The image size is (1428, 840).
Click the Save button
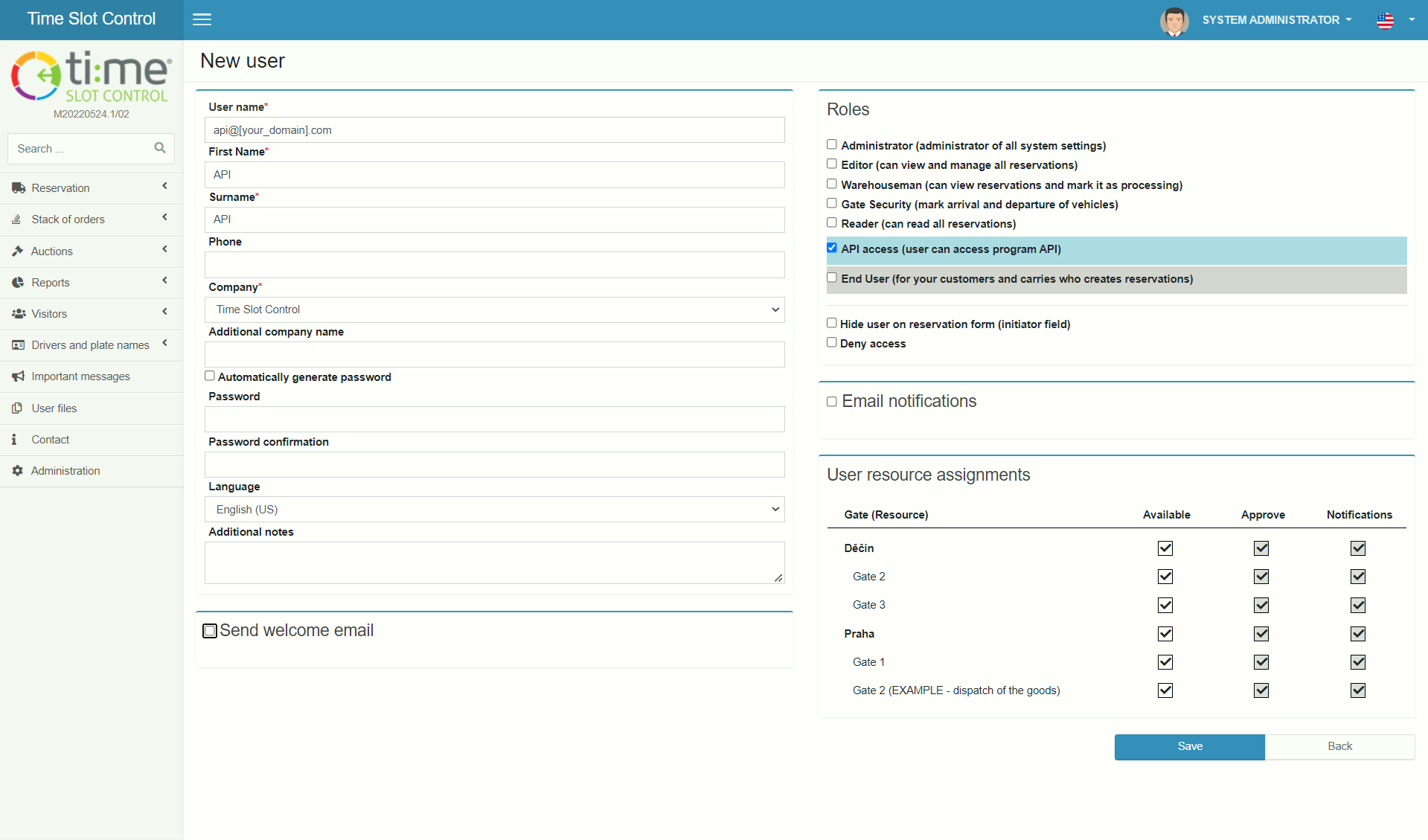click(x=1189, y=747)
